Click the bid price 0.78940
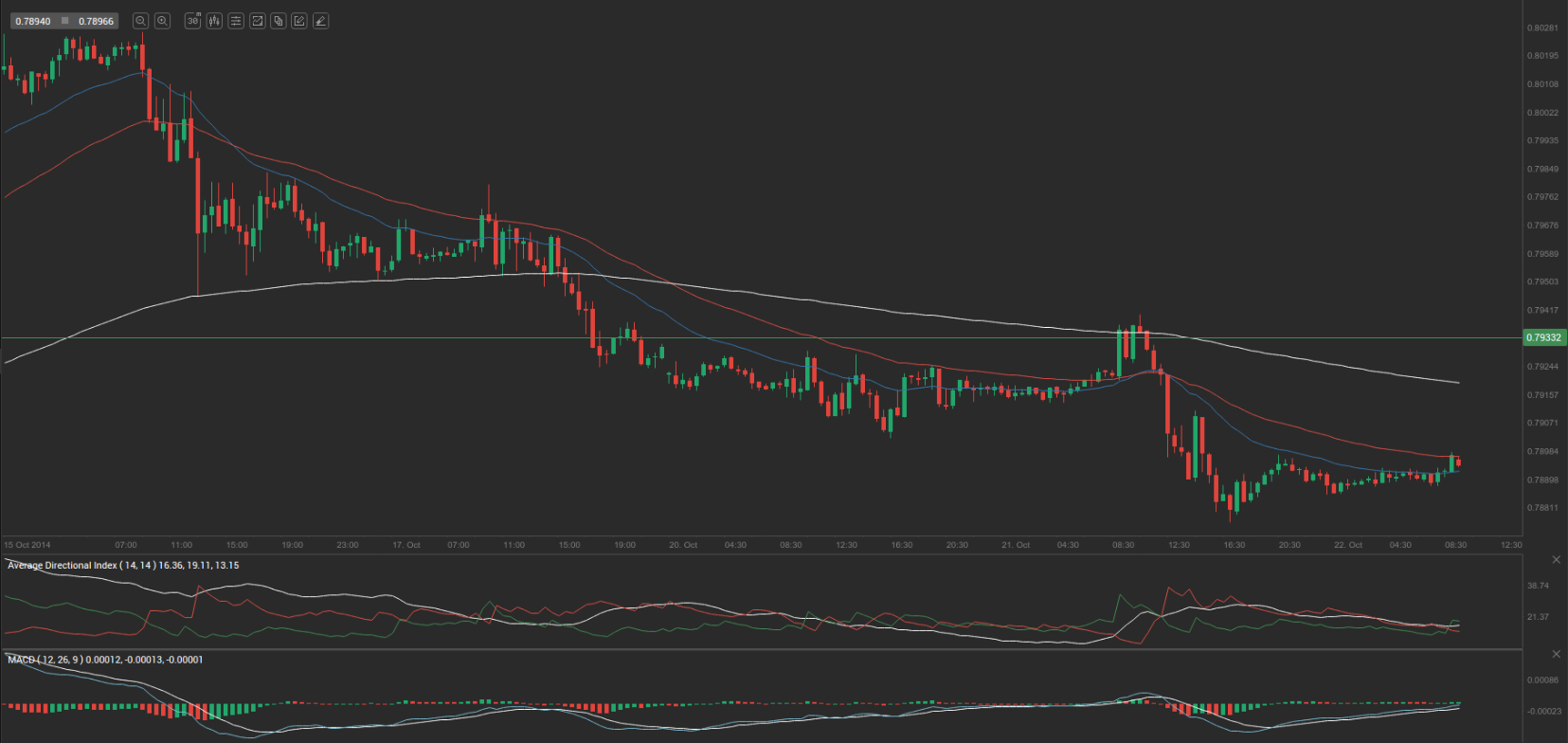 [x=33, y=21]
